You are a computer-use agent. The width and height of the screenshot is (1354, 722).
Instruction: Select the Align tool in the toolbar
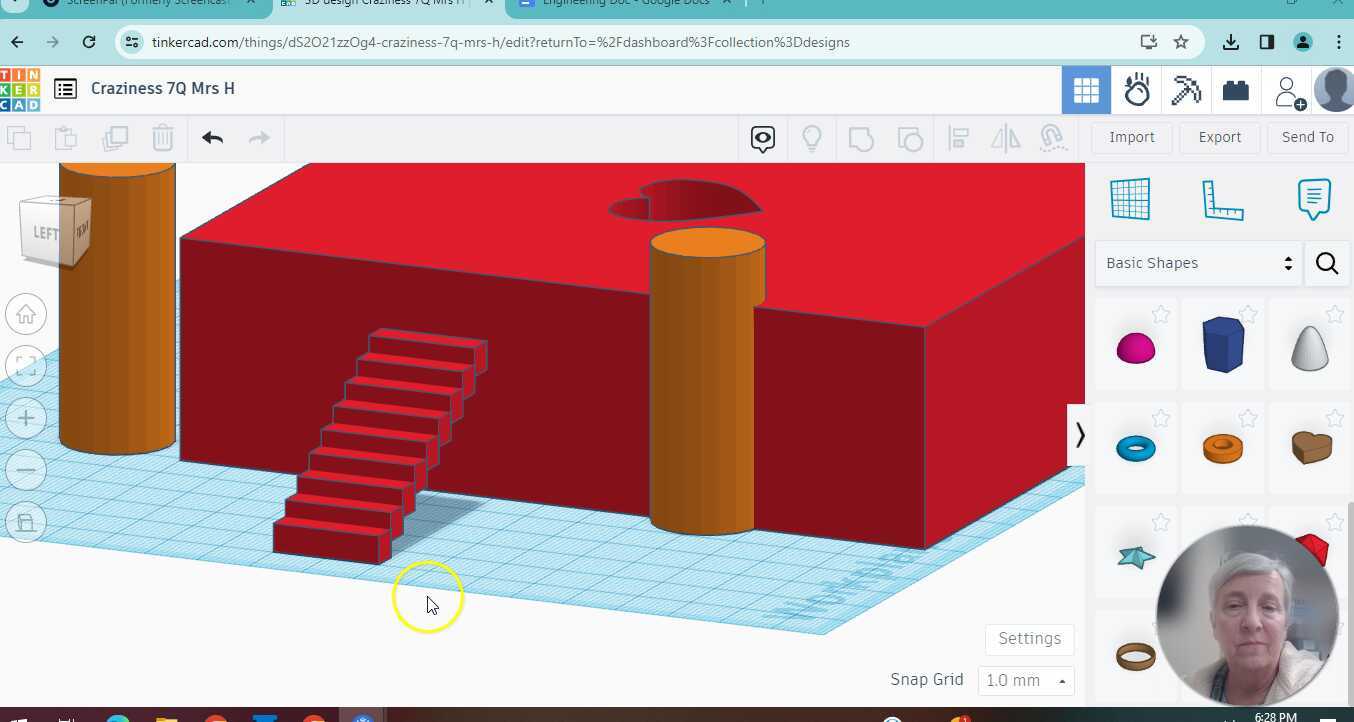pyautogui.click(x=957, y=138)
